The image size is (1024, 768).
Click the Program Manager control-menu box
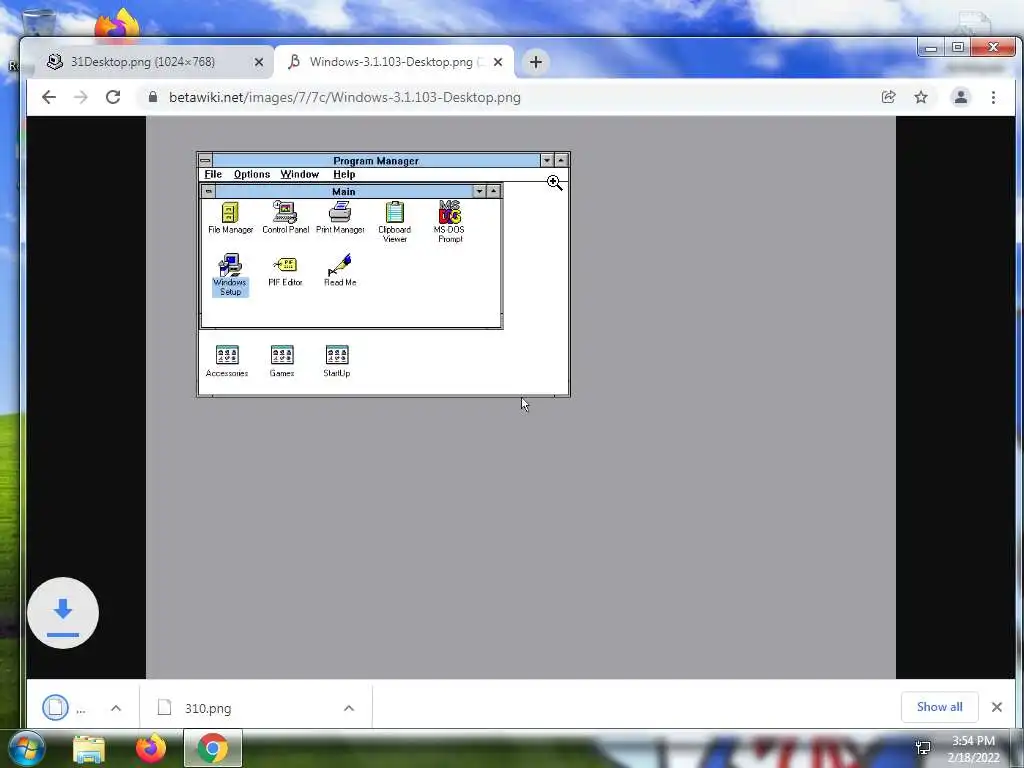point(205,160)
